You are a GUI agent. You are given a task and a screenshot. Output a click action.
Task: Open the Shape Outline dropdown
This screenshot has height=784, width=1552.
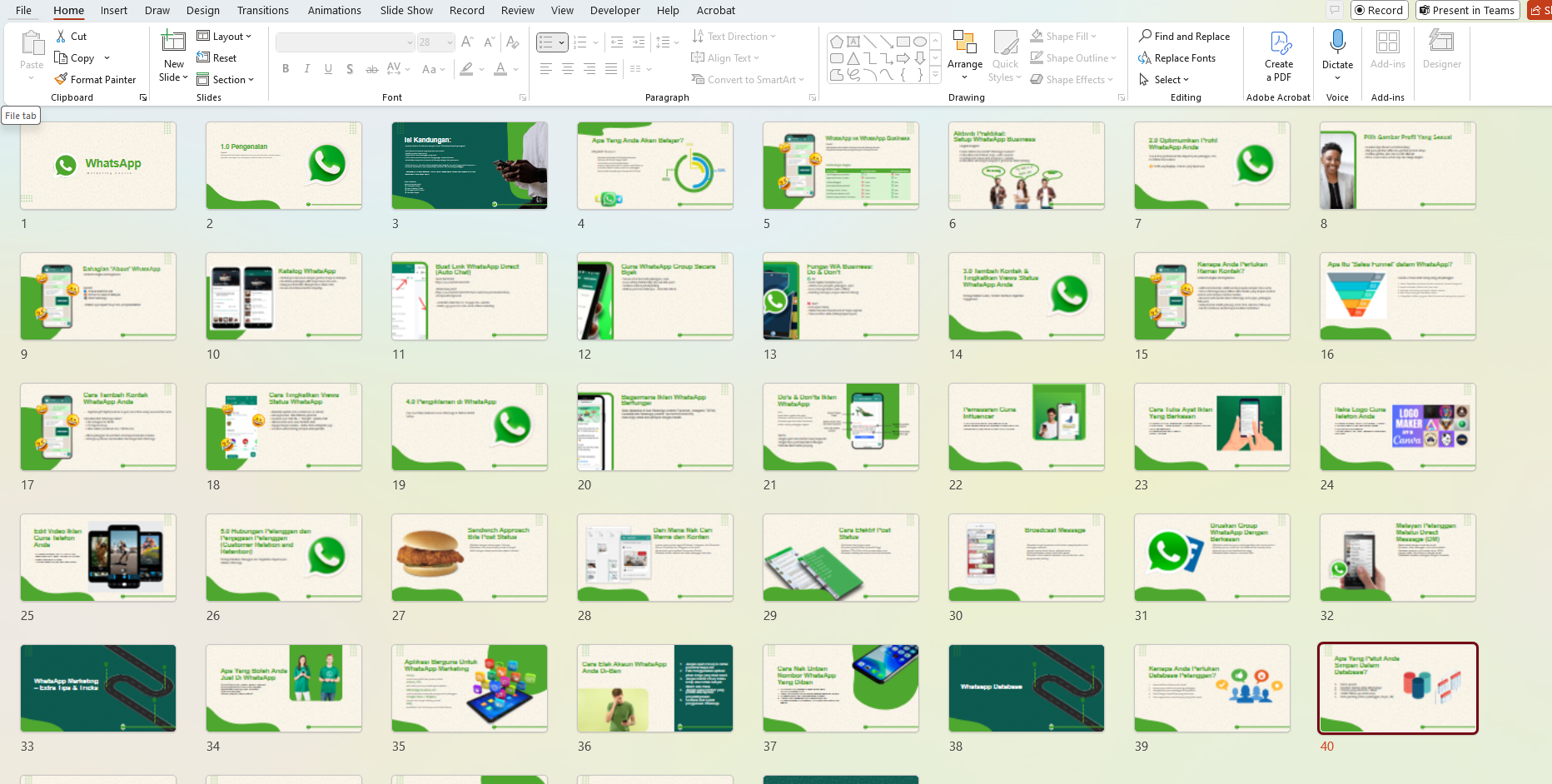pyautogui.click(x=1073, y=58)
